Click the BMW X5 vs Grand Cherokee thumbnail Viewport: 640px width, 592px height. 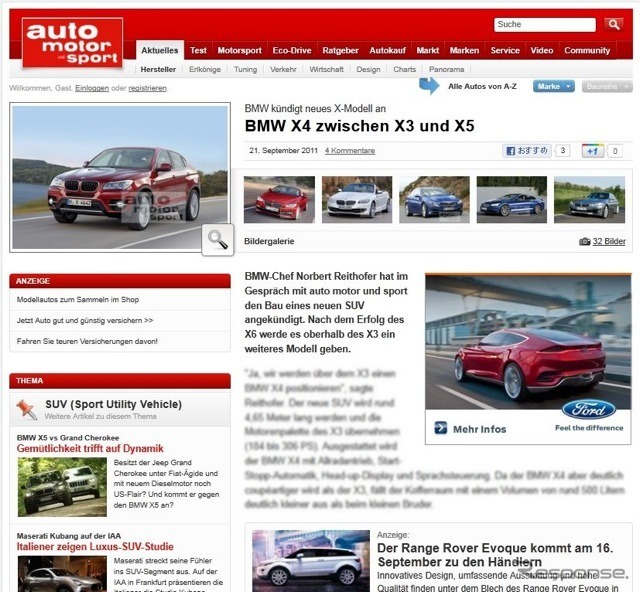[62, 487]
